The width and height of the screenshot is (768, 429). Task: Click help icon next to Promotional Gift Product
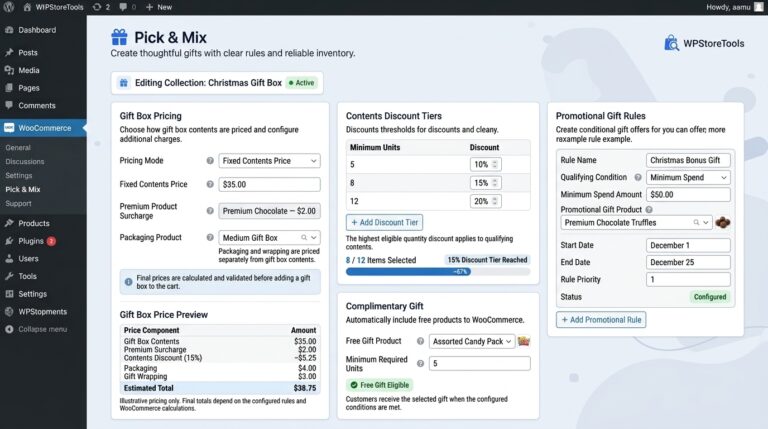(649, 210)
